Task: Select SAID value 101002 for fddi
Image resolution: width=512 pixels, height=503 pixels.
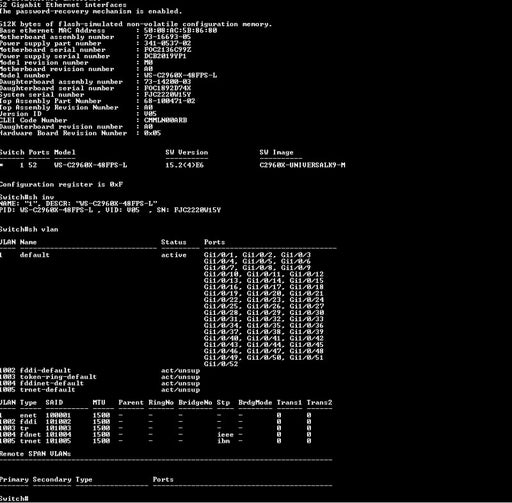Action: pos(58,422)
